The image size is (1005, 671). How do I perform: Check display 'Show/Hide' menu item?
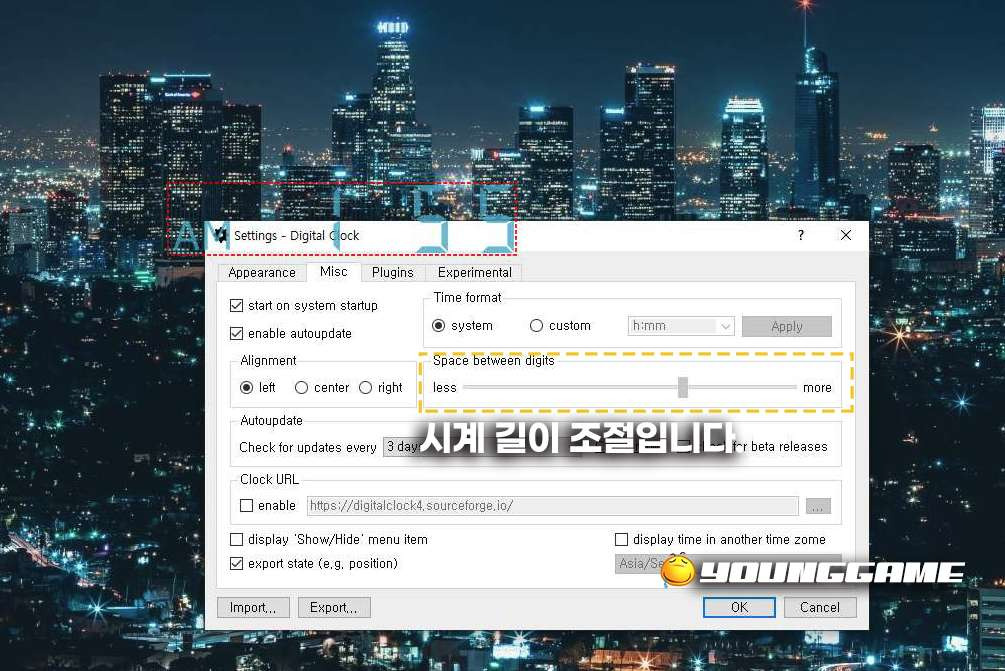pyautogui.click(x=236, y=539)
